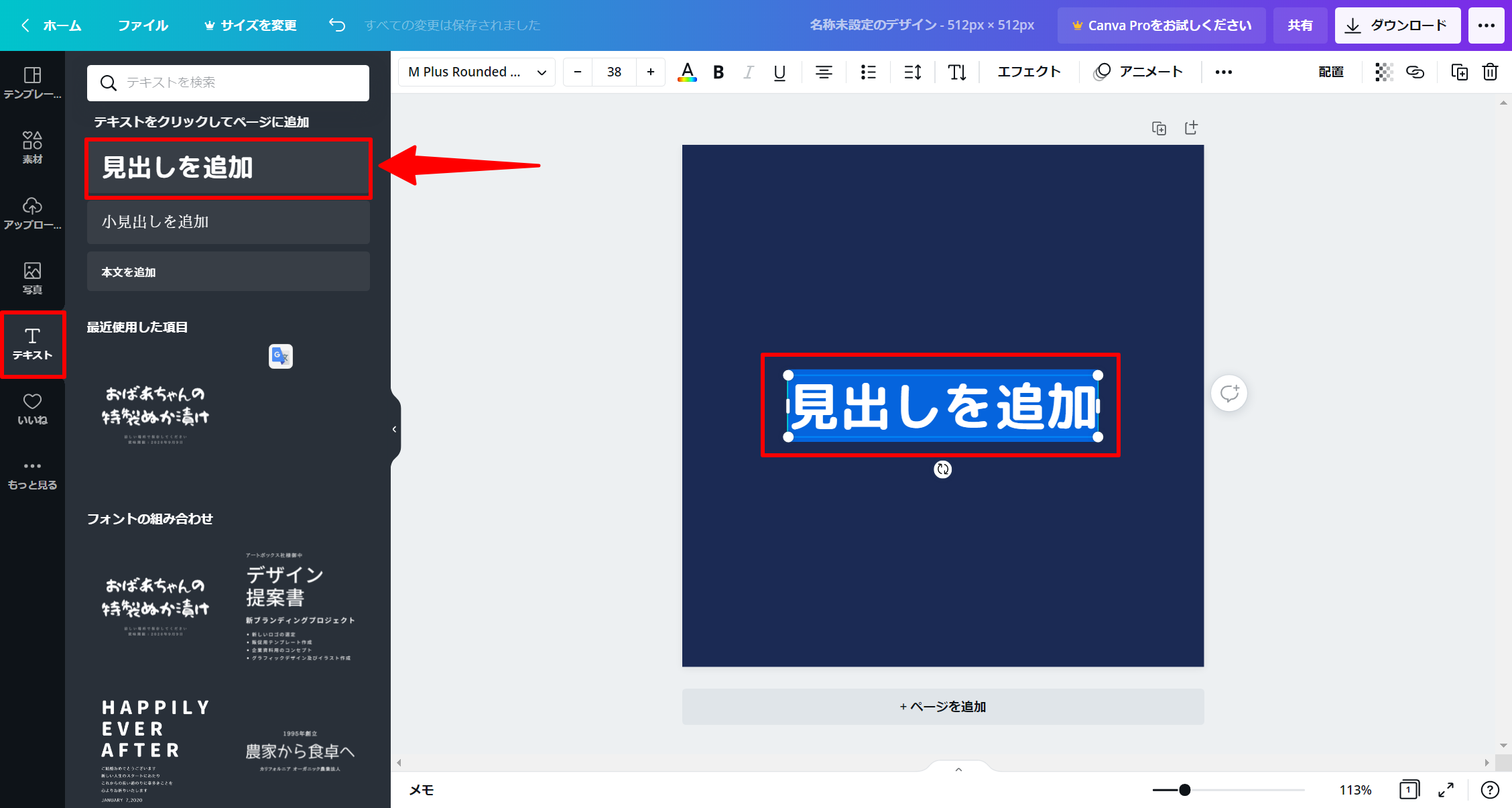Image resolution: width=1512 pixels, height=808 pixels.
Task: Duplicate the page above canvas
Action: pyautogui.click(x=1159, y=128)
